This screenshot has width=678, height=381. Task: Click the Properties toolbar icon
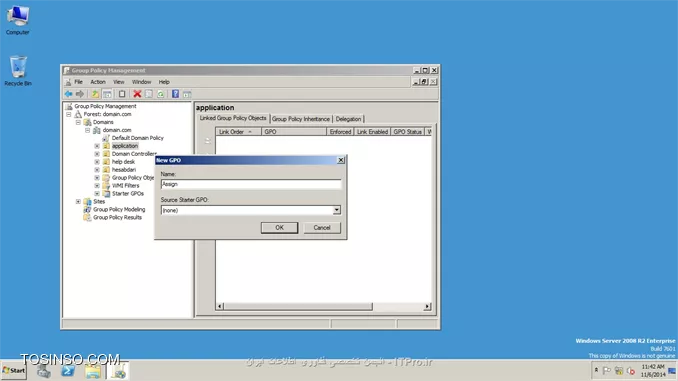[x=149, y=94]
